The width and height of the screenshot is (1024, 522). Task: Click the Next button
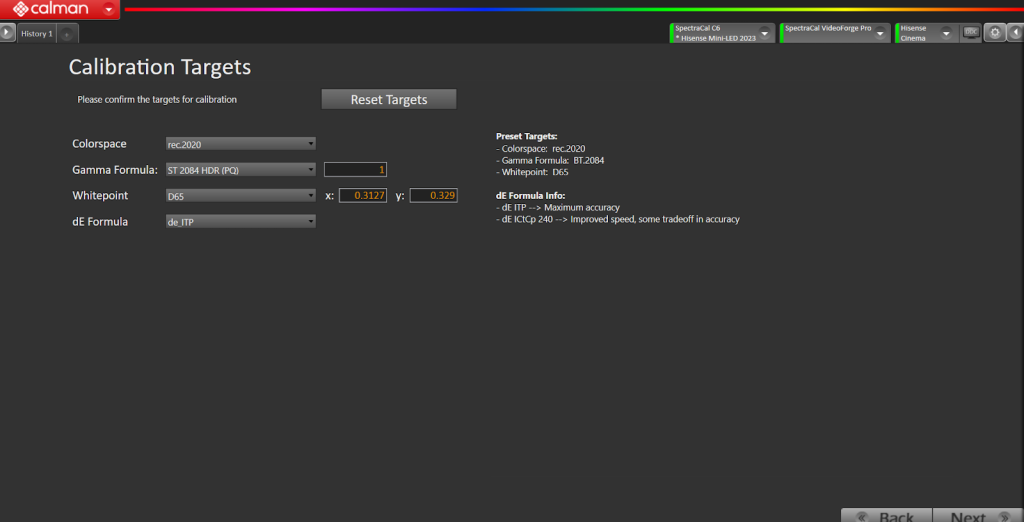click(x=978, y=515)
